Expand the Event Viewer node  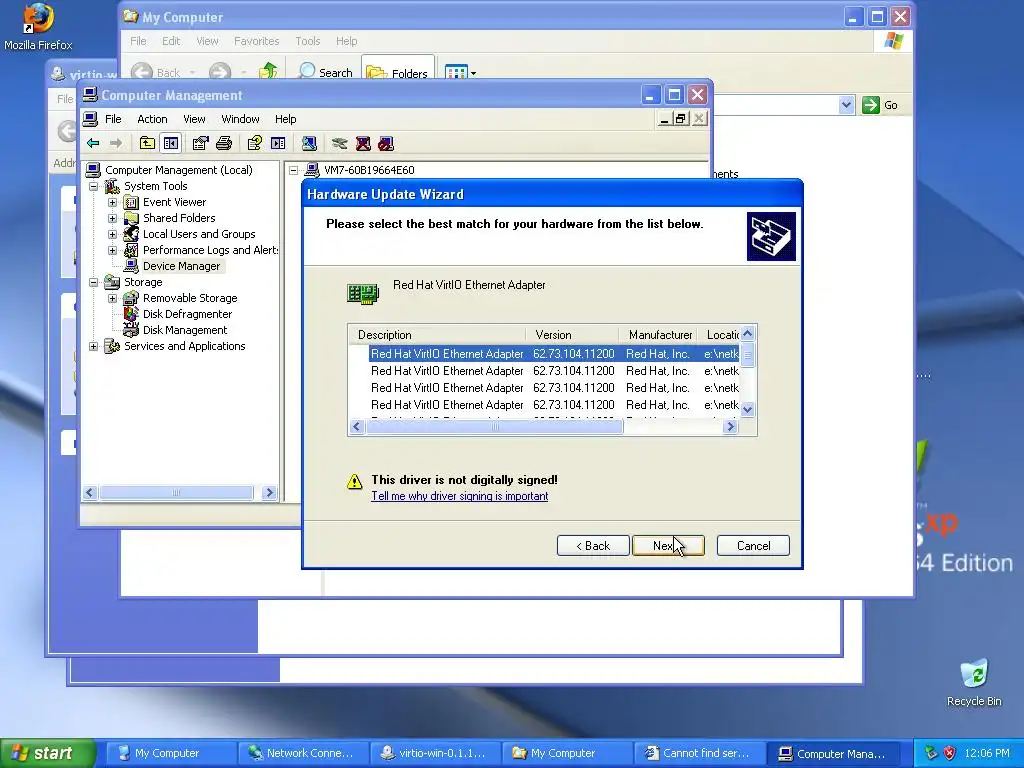pos(112,202)
